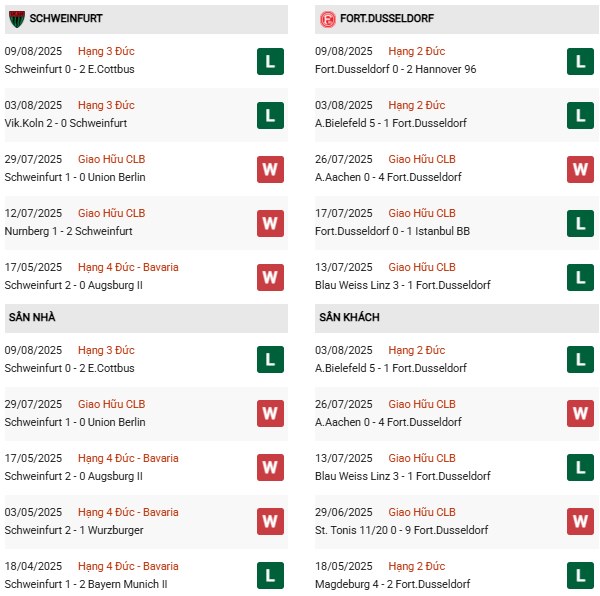Click W badge for St. Tonis 0 - 9 Fort.Dusseldorf
The height and width of the screenshot is (596, 600).
(580, 521)
